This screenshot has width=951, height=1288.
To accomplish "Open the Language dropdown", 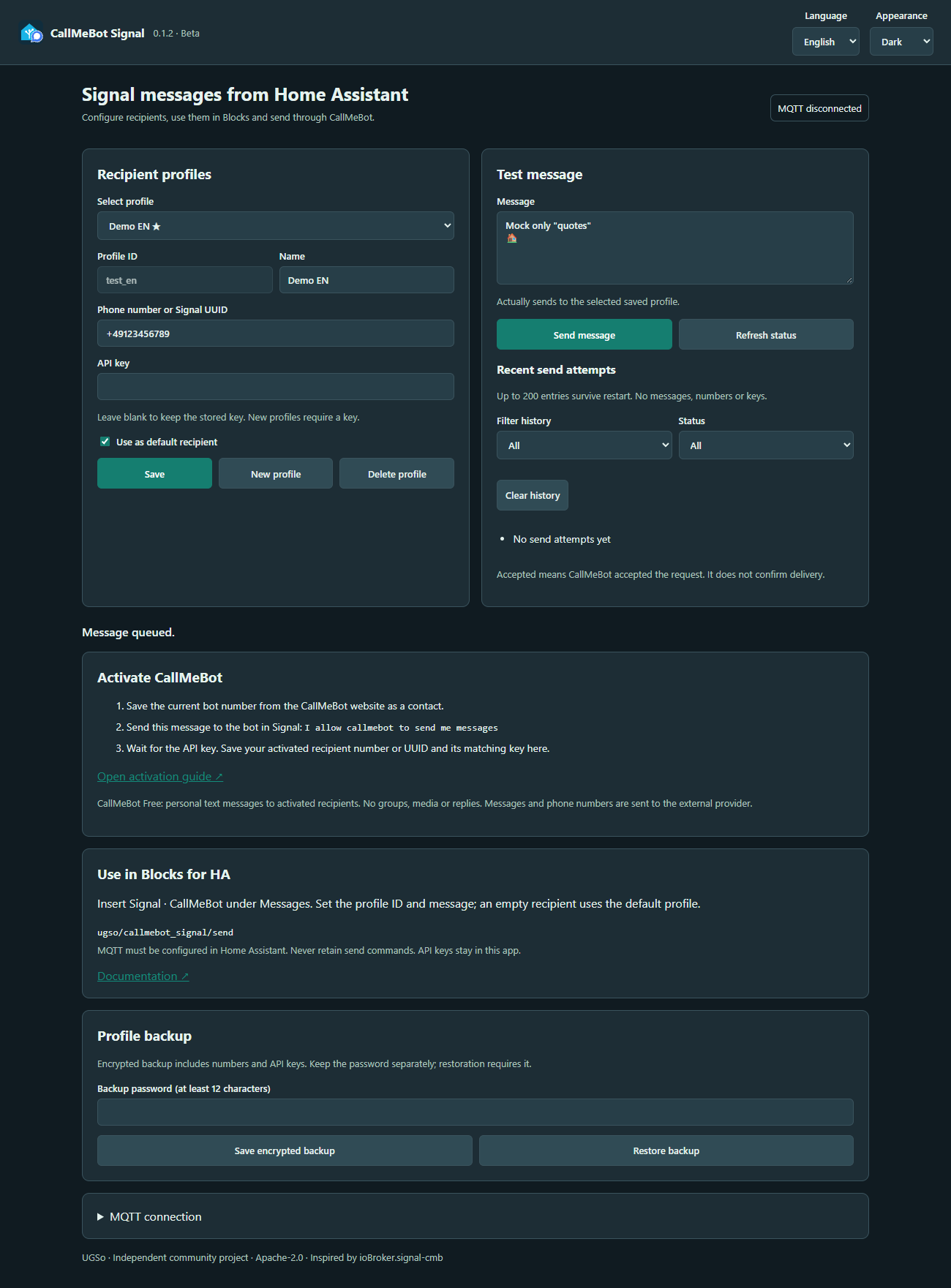I will [x=825, y=42].
